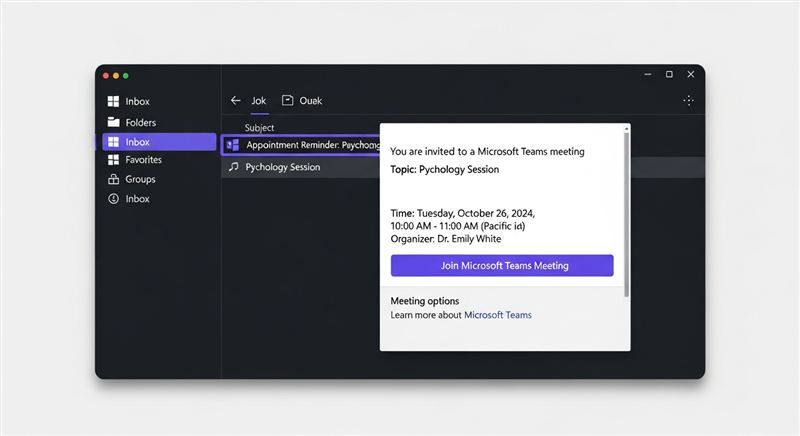This screenshot has width=800, height=436.
Task: Select the Appointment Reminder email row
Action: tap(301, 145)
